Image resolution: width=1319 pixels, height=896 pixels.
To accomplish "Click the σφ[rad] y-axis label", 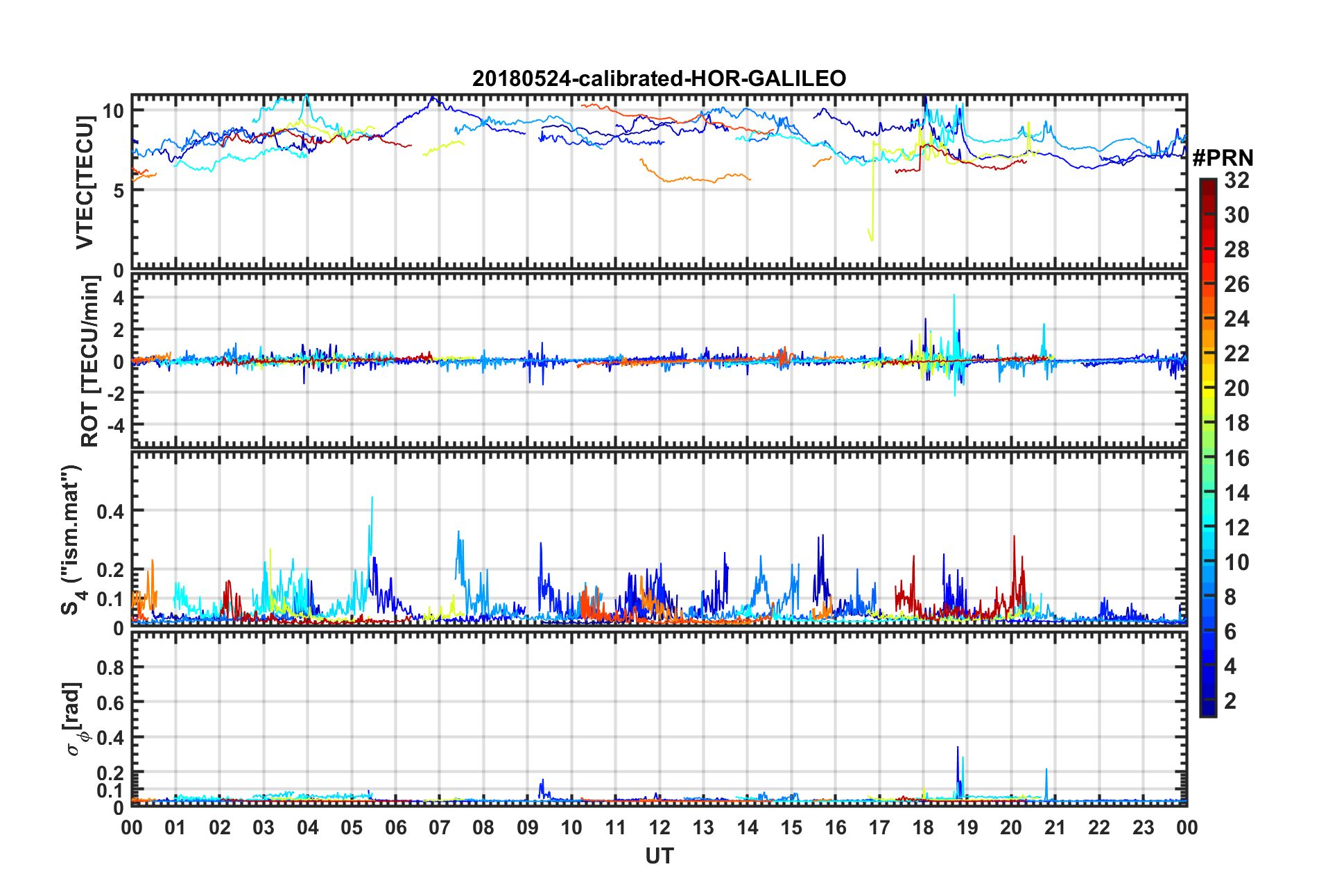I will point(74,719).
